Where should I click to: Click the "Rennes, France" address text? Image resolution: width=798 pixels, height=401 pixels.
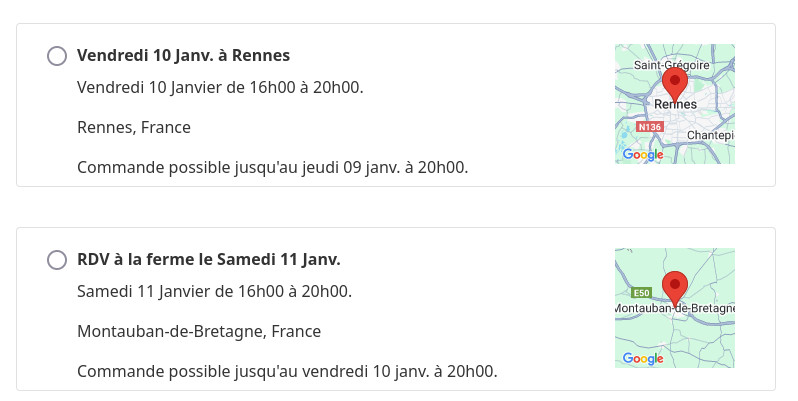tap(134, 127)
